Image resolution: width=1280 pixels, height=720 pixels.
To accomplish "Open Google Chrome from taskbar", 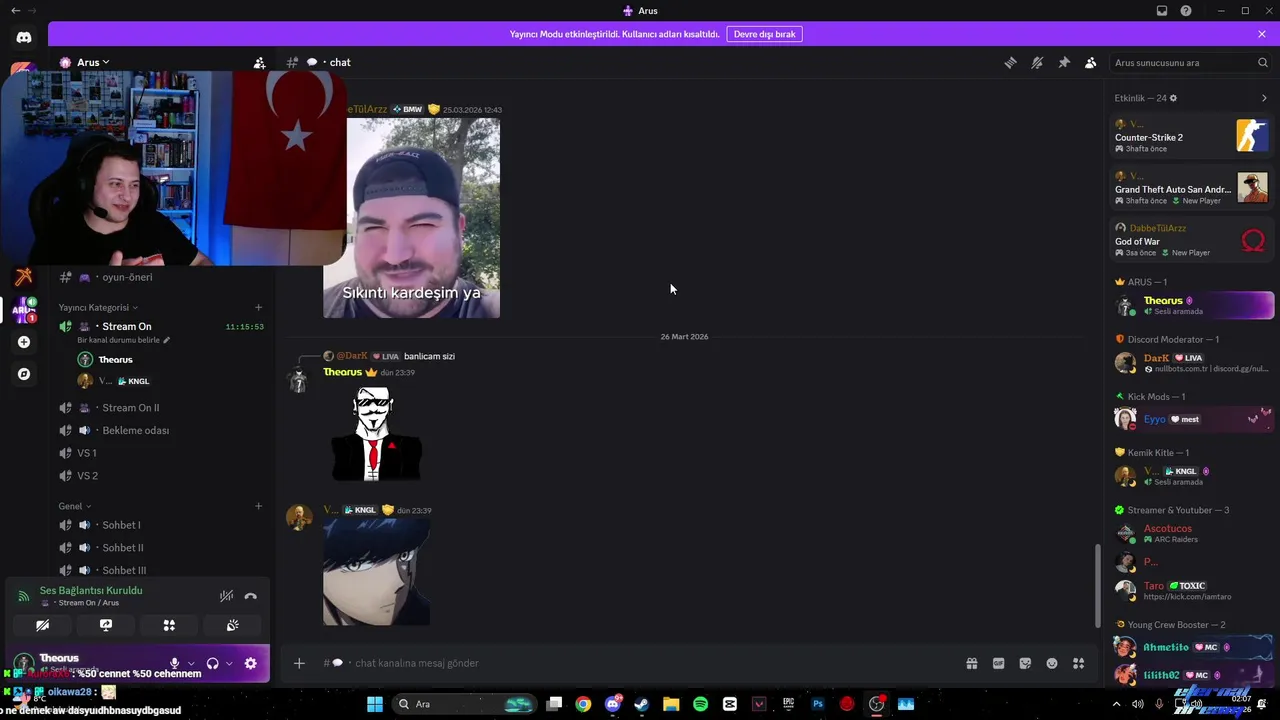I will 583,704.
